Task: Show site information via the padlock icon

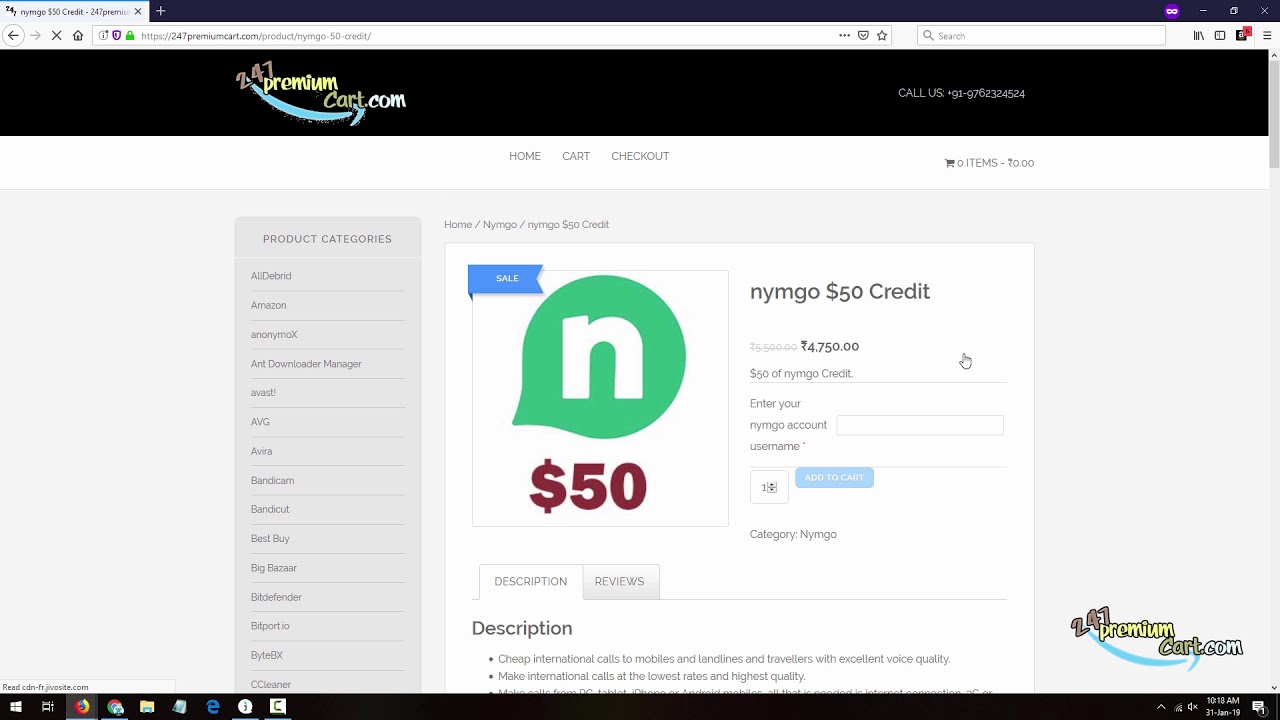Action: (x=130, y=35)
